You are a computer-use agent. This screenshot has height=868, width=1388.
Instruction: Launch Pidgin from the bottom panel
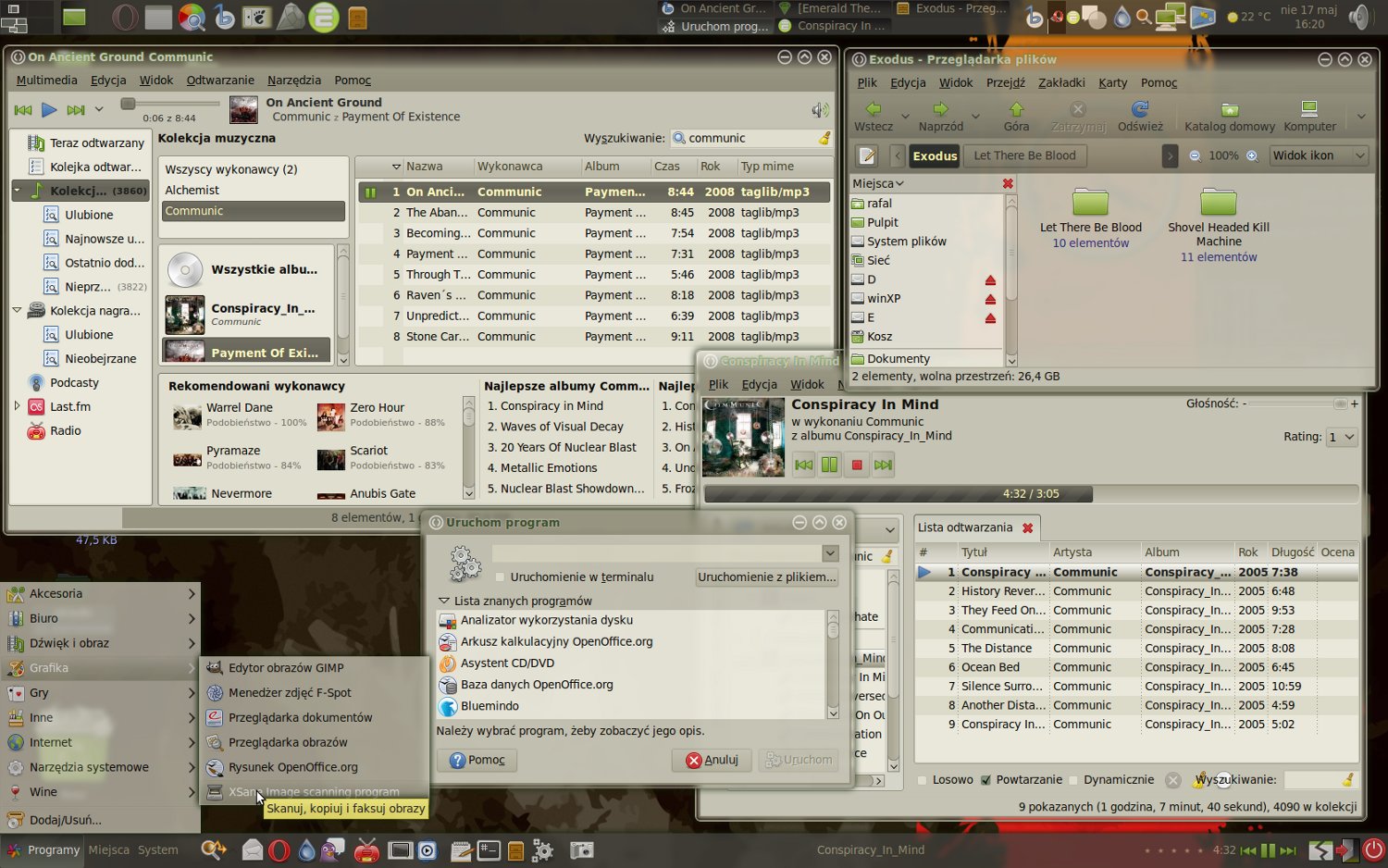(x=332, y=849)
